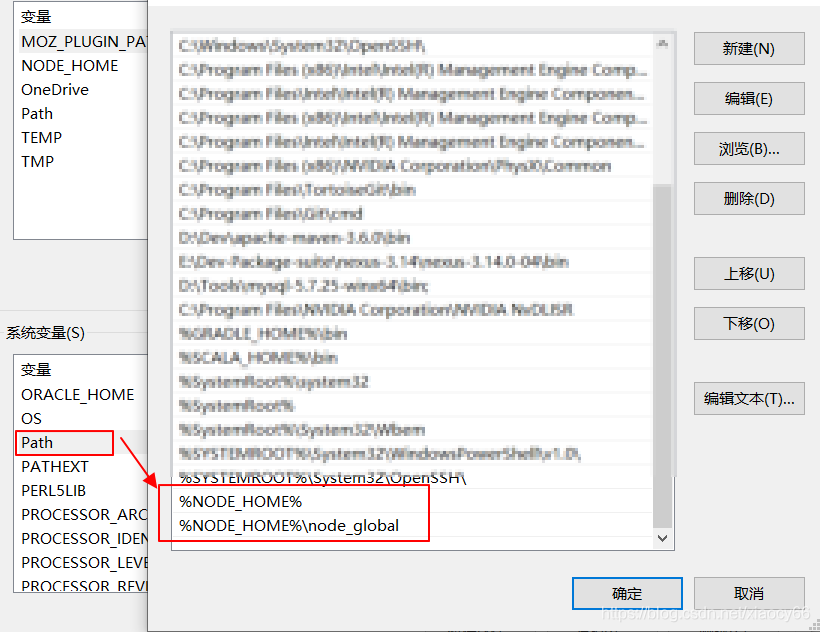
Task: Move entry down with 下移(O)
Action: pos(749,323)
